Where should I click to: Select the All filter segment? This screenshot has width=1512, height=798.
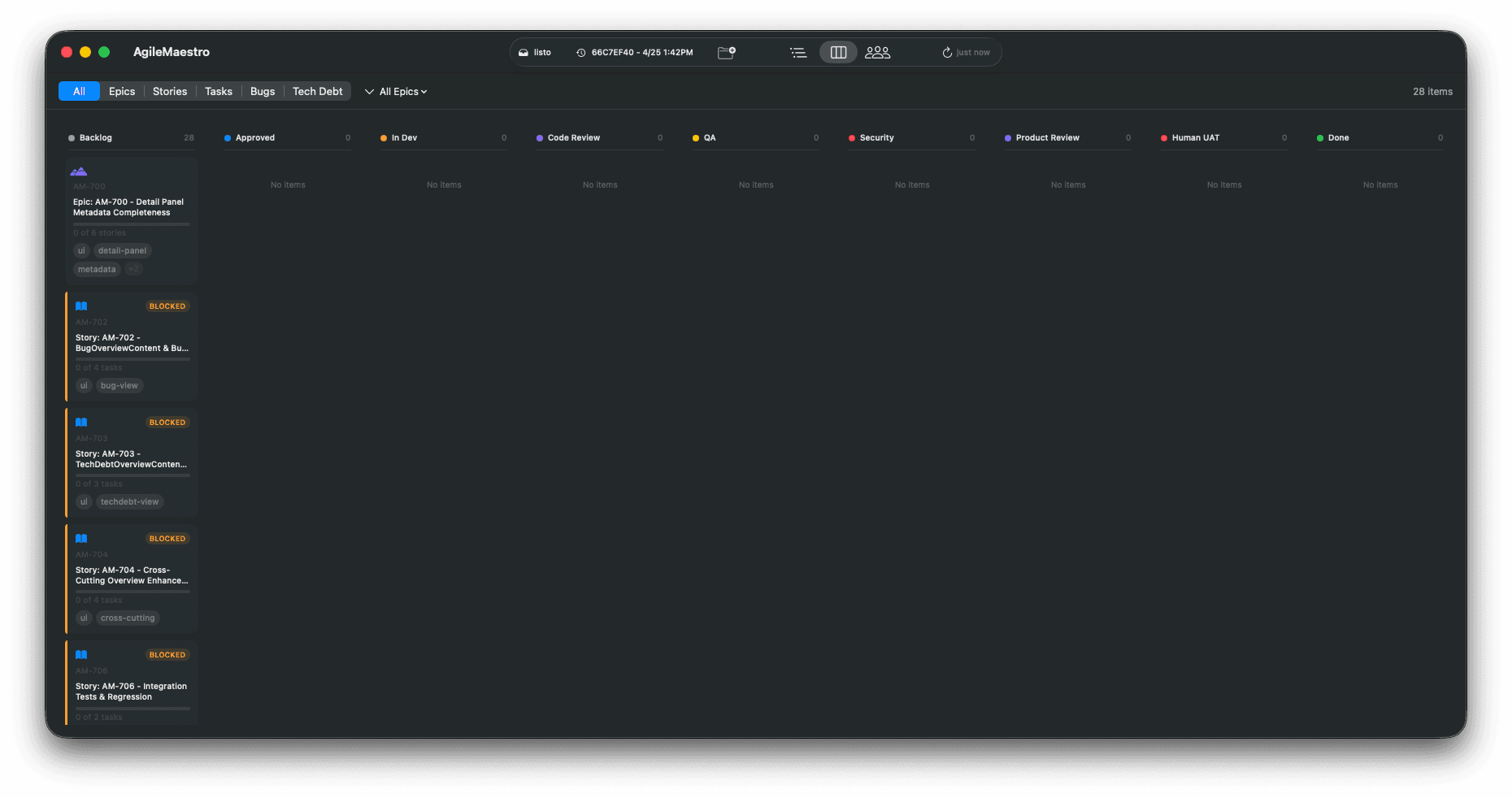coord(79,91)
